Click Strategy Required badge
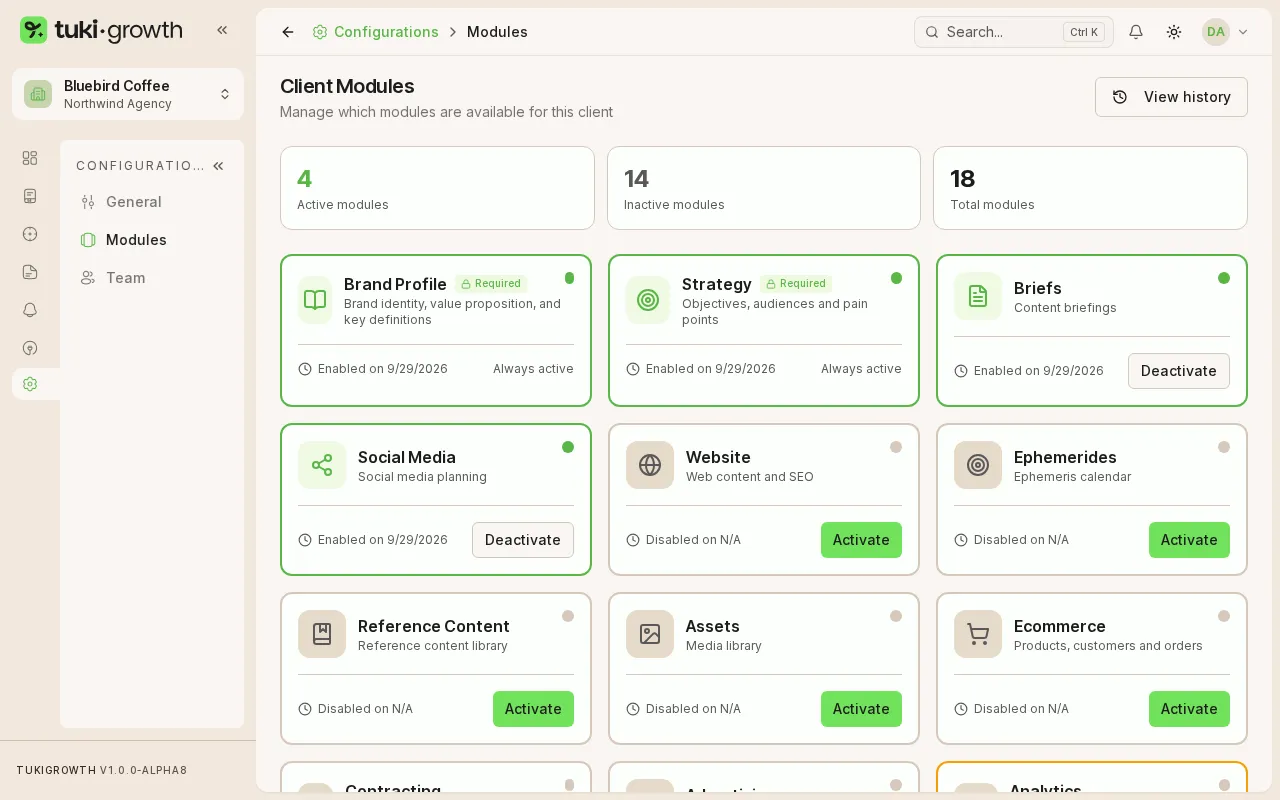1280x800 pixels. (x=796, y=284)
